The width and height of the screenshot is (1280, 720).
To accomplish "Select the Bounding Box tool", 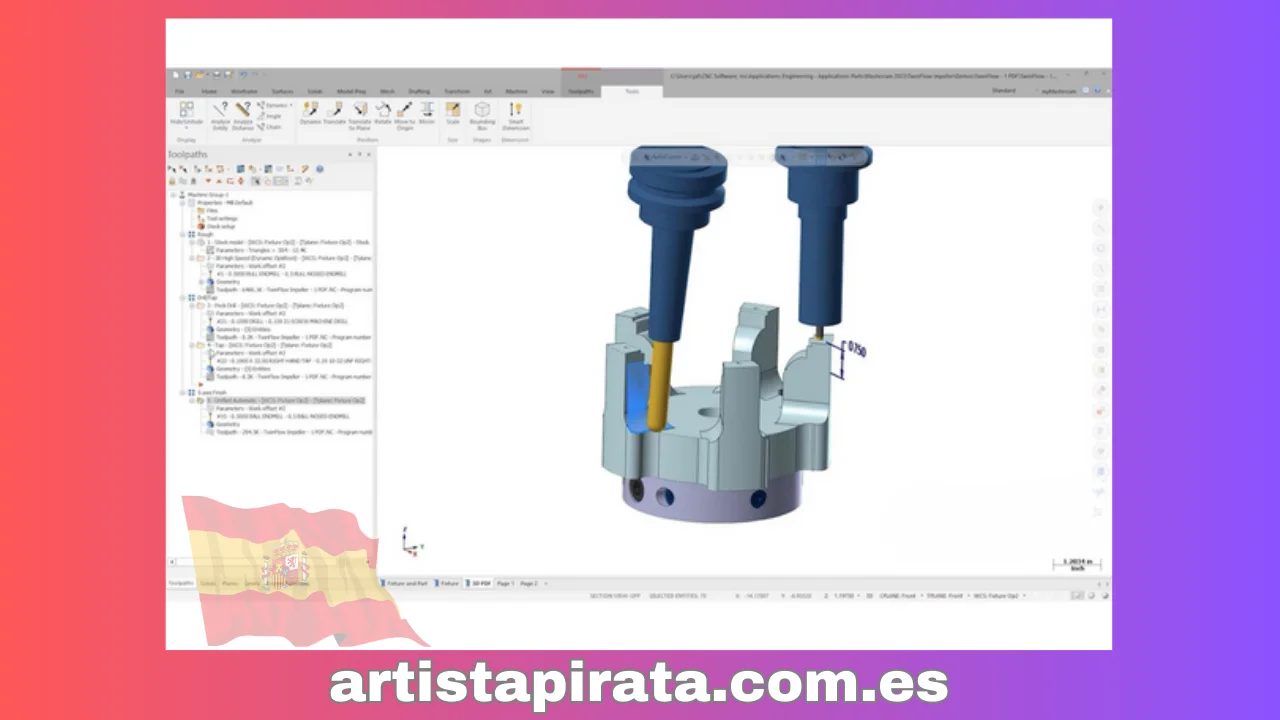I will pyautogui.click(x=482, y=115).
